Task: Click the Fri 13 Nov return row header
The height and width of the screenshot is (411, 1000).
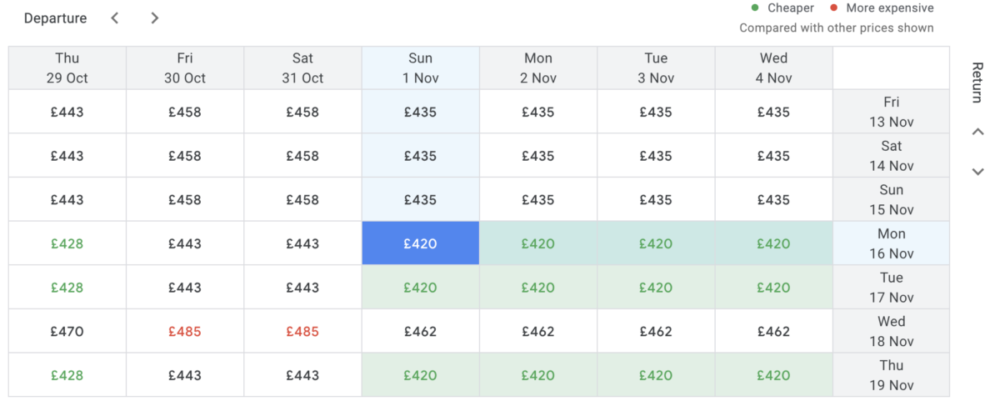Action: coord(891,112)
